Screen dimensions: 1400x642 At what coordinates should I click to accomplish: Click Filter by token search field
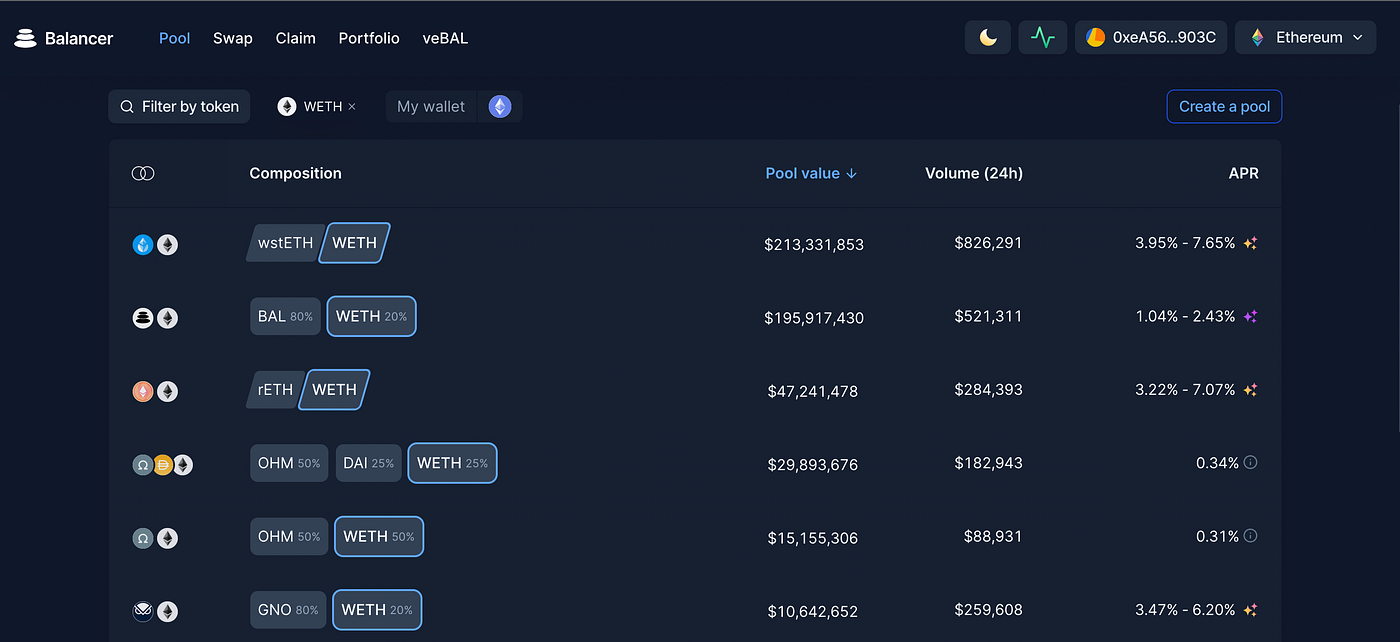(179, 106)
